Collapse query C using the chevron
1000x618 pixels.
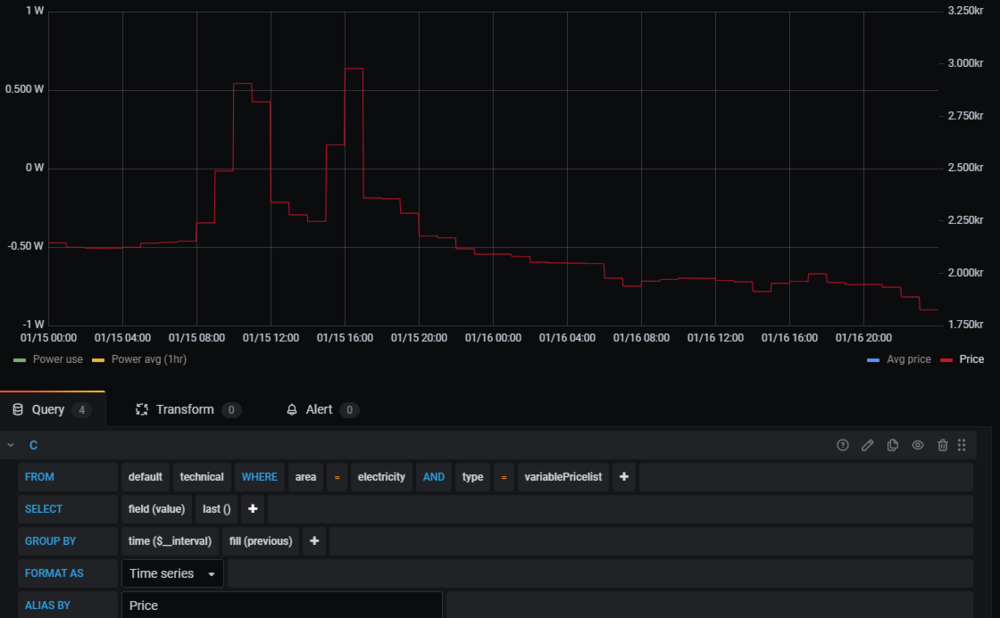click(x=11, y=445)
